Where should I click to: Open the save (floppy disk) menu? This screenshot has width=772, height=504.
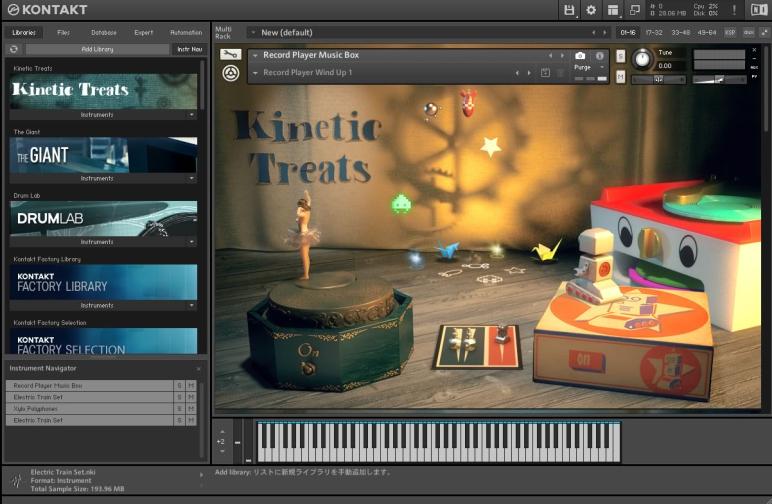[x=569, y=10]
